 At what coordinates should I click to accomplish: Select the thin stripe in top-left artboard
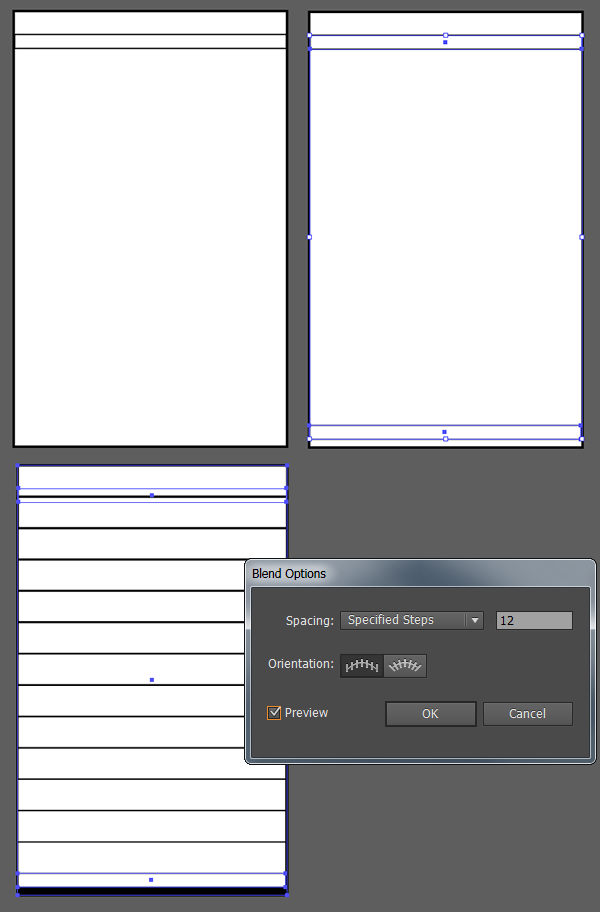coord(150,41)
